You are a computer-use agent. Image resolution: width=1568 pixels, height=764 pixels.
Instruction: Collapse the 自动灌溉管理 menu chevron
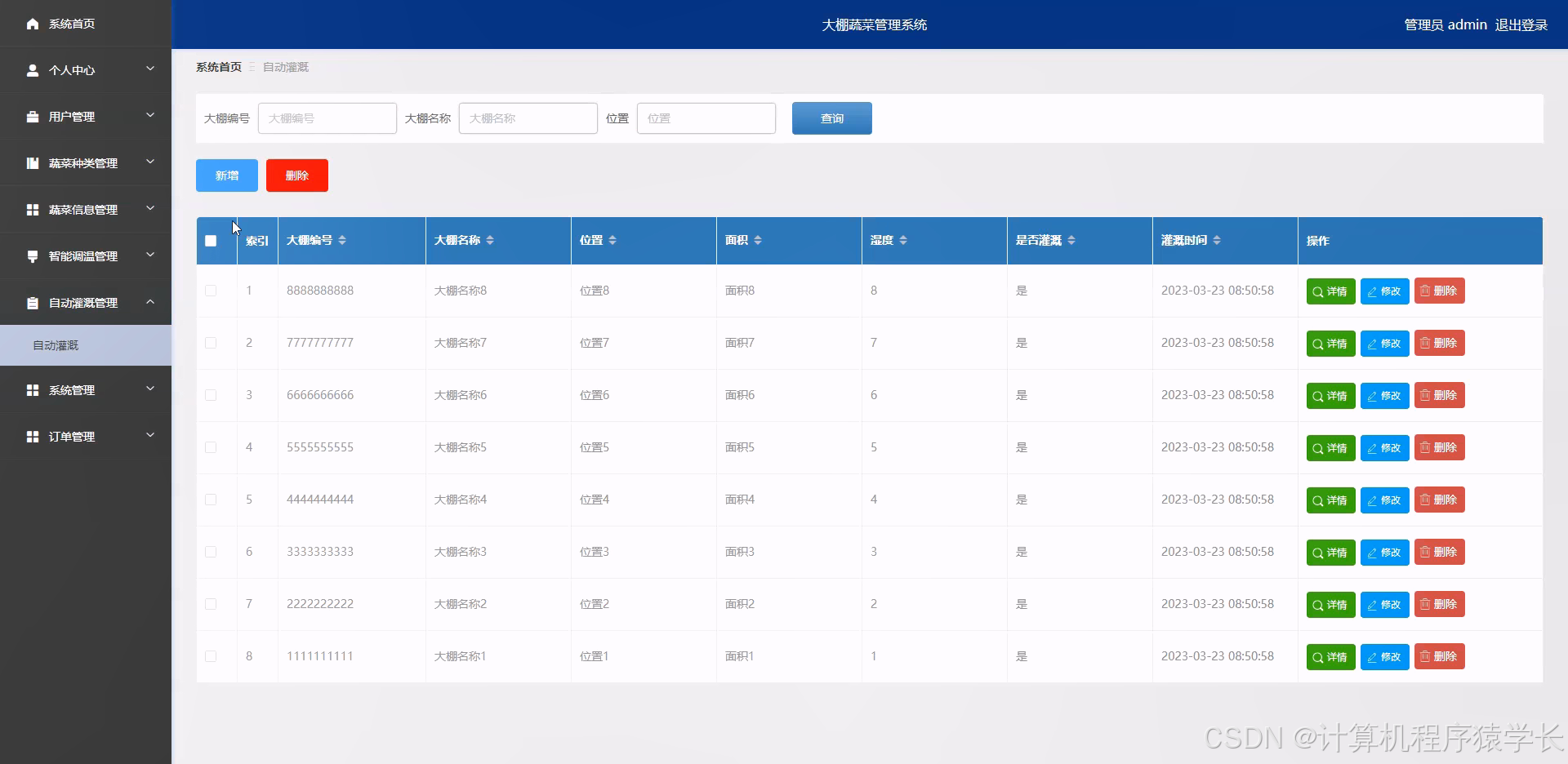click(x=150, y=302)
